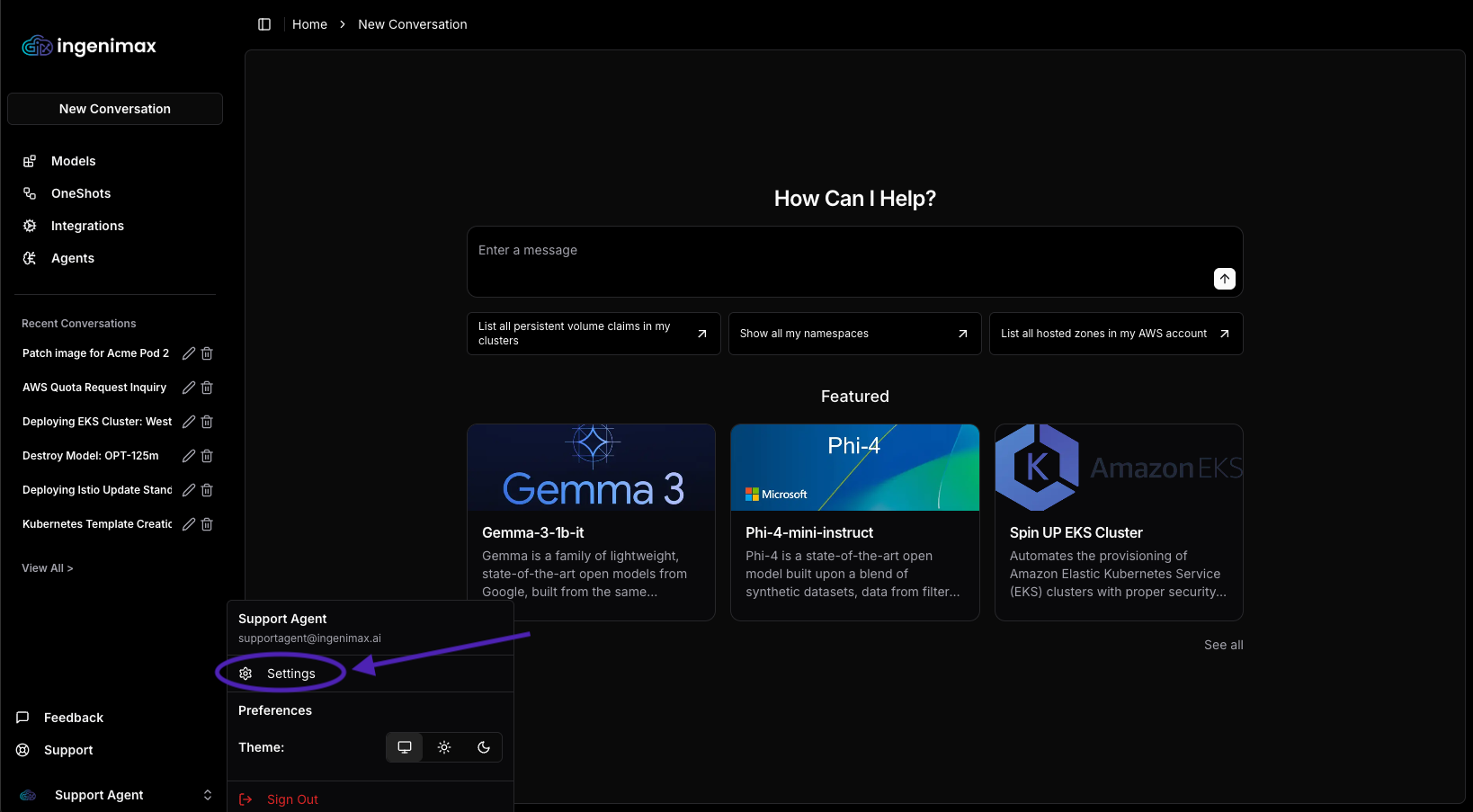
Task: Select the system theme option
Action: coord(405,747)
